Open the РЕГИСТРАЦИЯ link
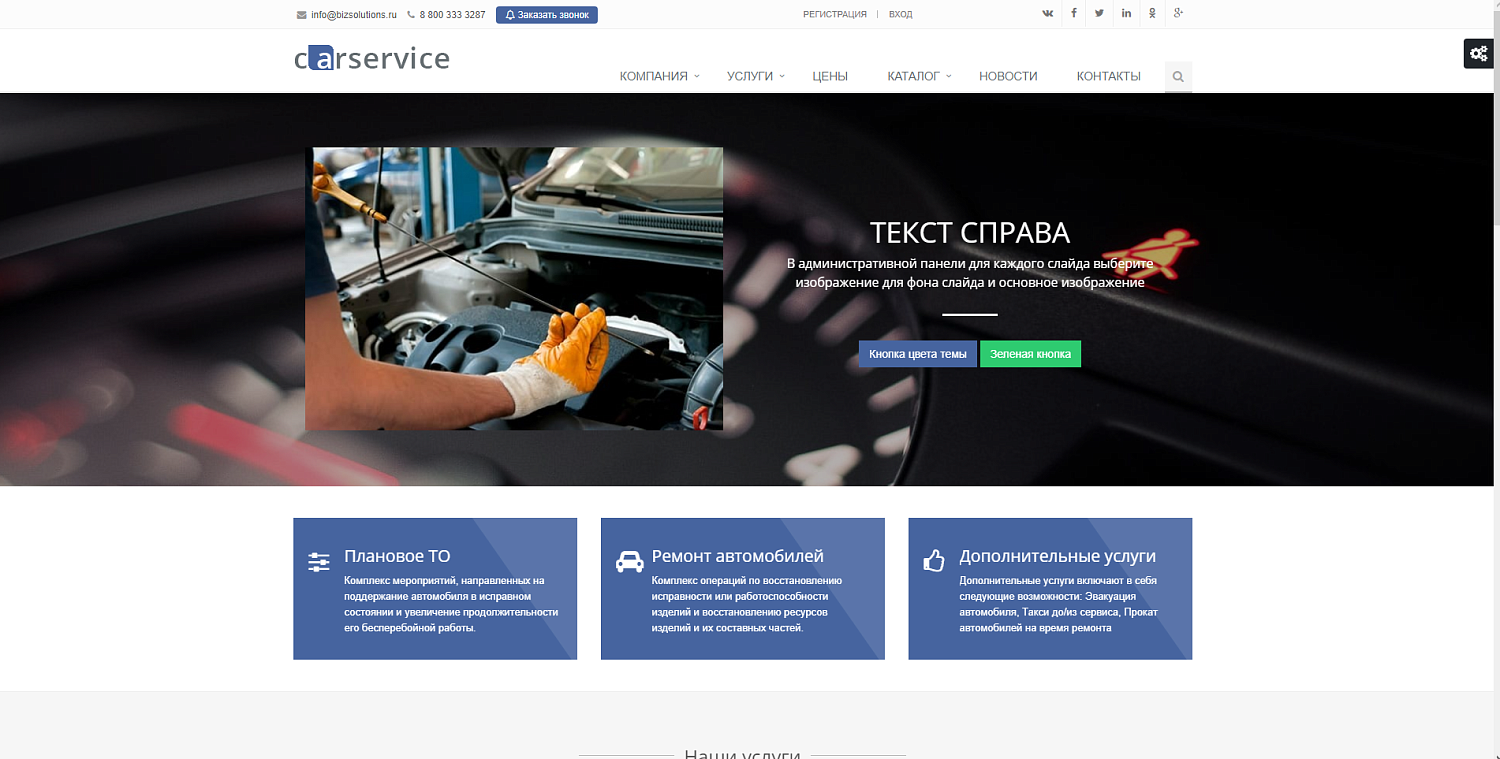1500x759 pixels. click(836, 14)
